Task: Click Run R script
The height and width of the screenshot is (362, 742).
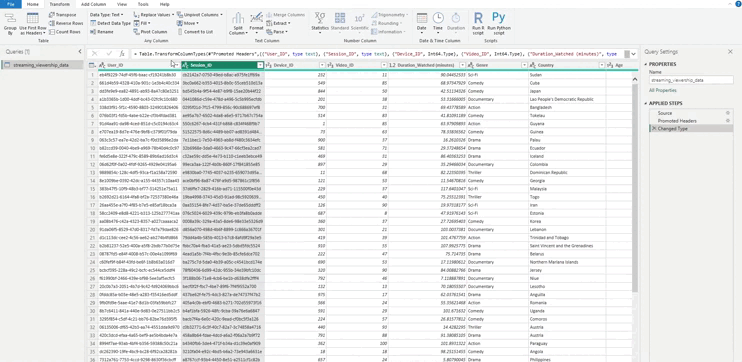Action: [x=478, y=24]
